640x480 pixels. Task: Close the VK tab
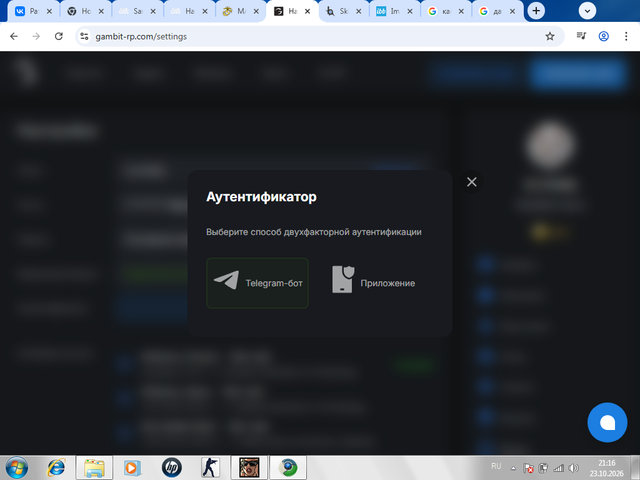click(49, 11)
